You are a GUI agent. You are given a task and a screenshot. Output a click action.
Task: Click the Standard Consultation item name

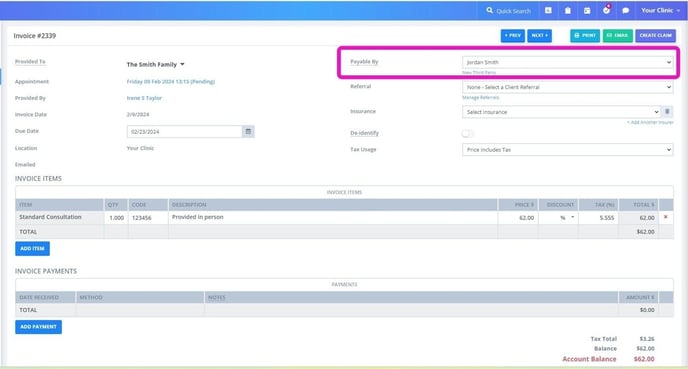(50, 217)
